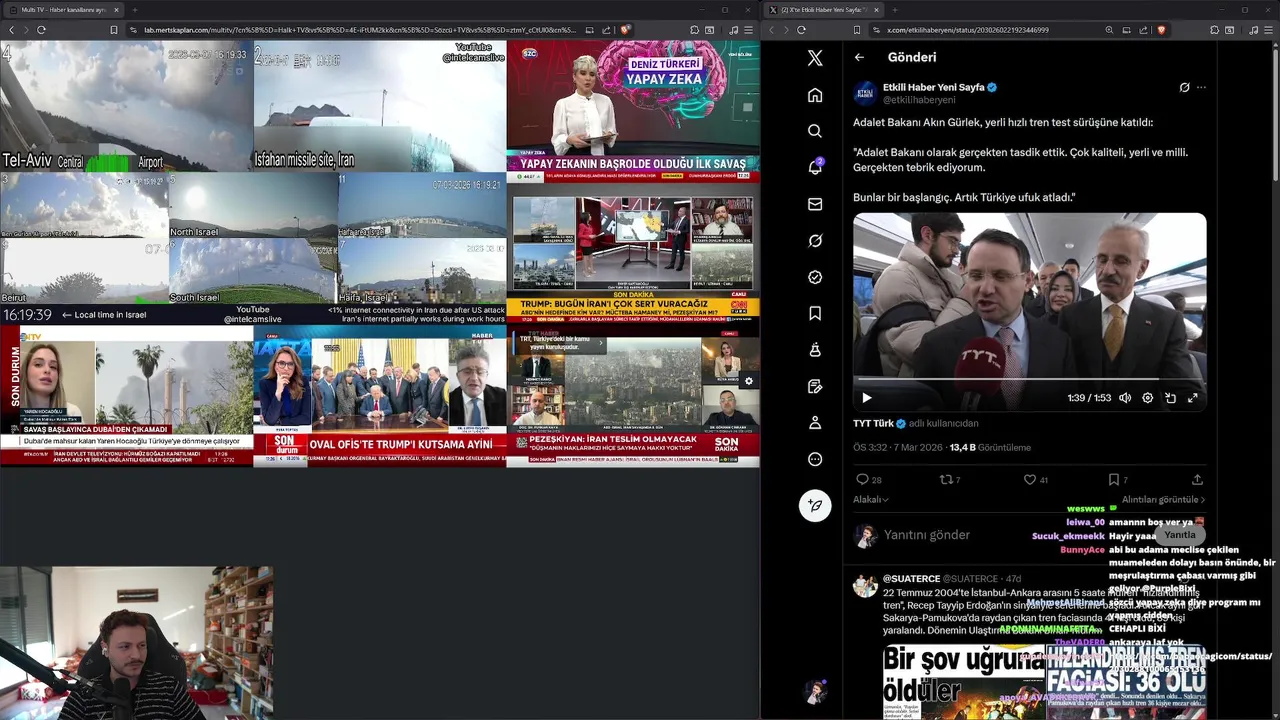
Task: Open zoom magnifier in X address bar
Action: pyautogui.click(x=1110, y=30)
